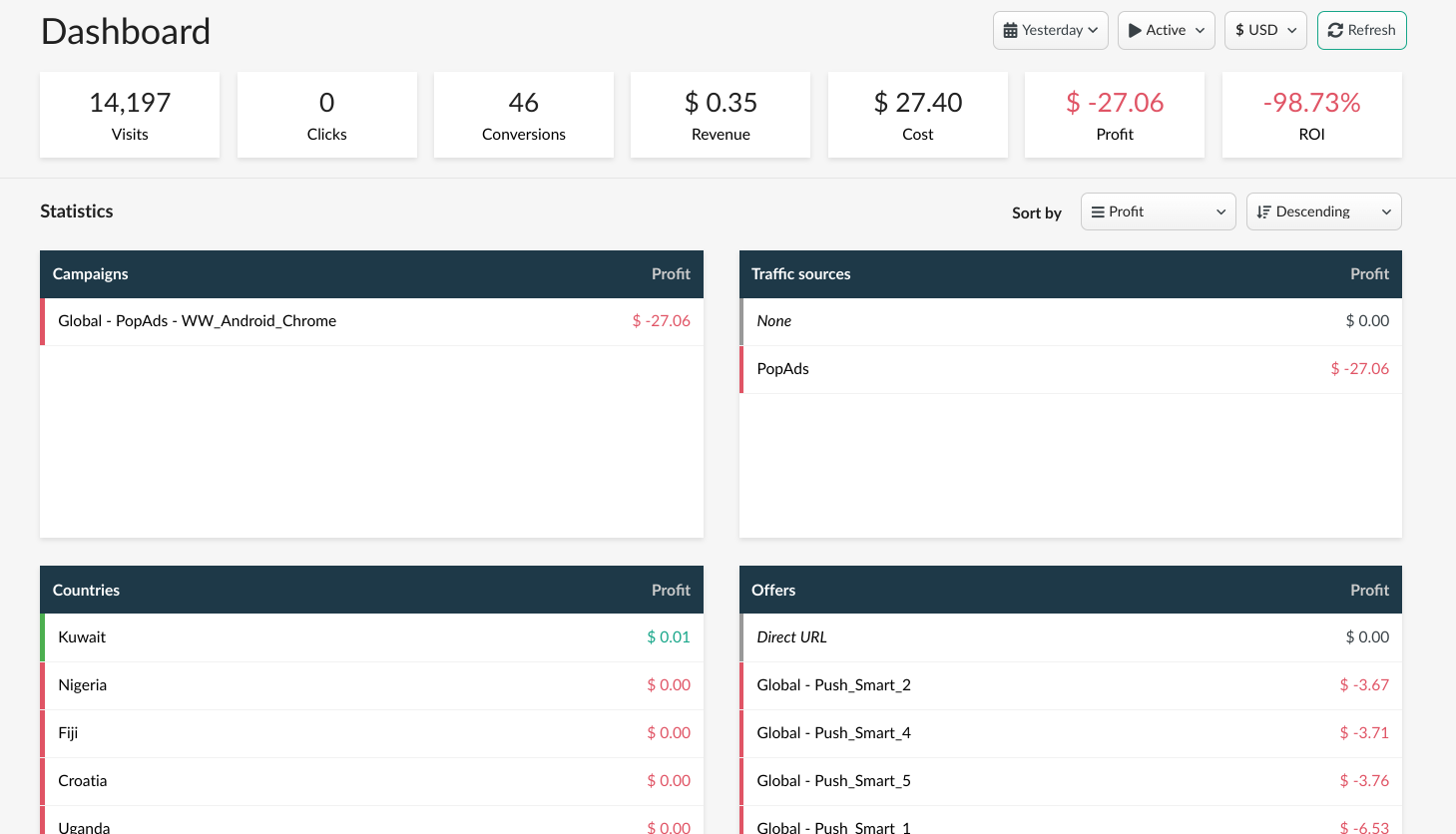
Task: Click the play icon beside Active
Action: tap(1135, 31)
